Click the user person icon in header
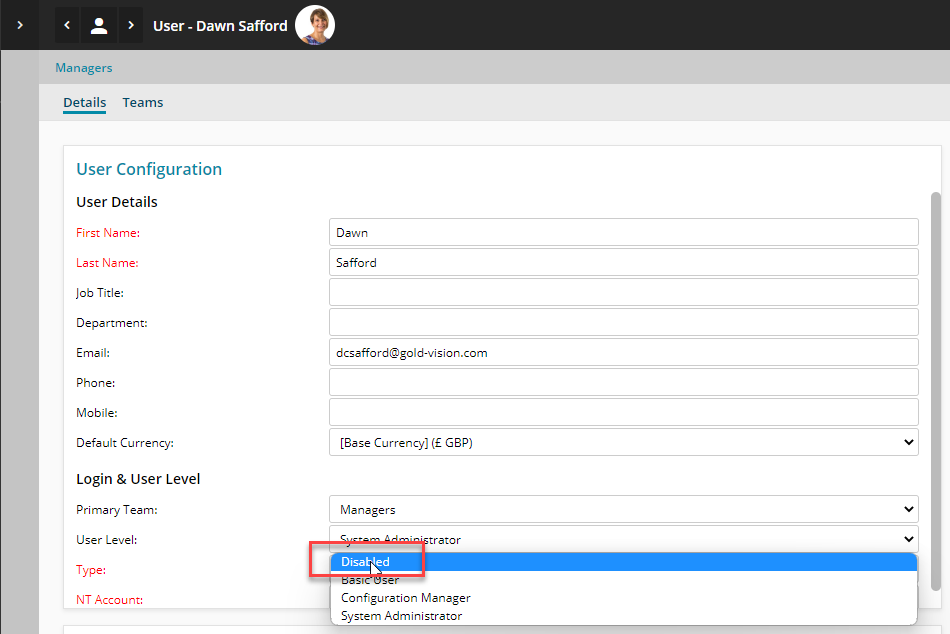Screen dimensions: 950x634 [x=99, y=25]
